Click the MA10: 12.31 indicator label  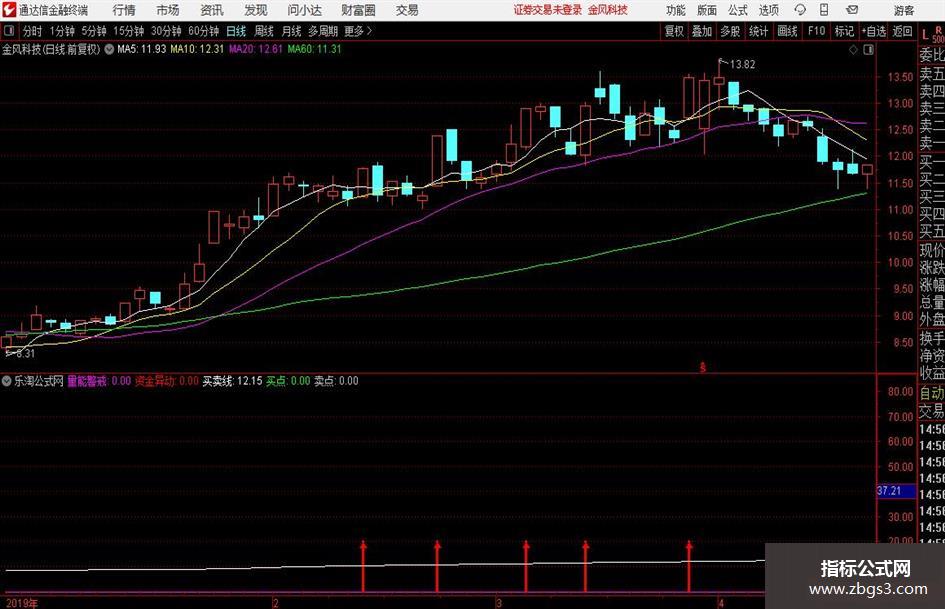point(197,49)
